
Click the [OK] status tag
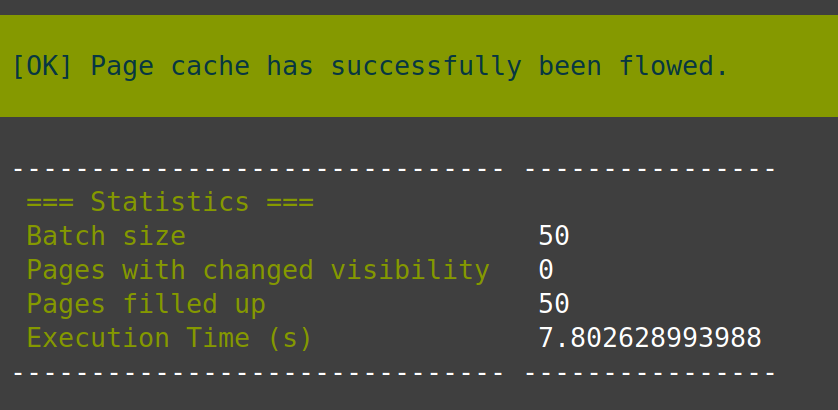click(42, 67)
